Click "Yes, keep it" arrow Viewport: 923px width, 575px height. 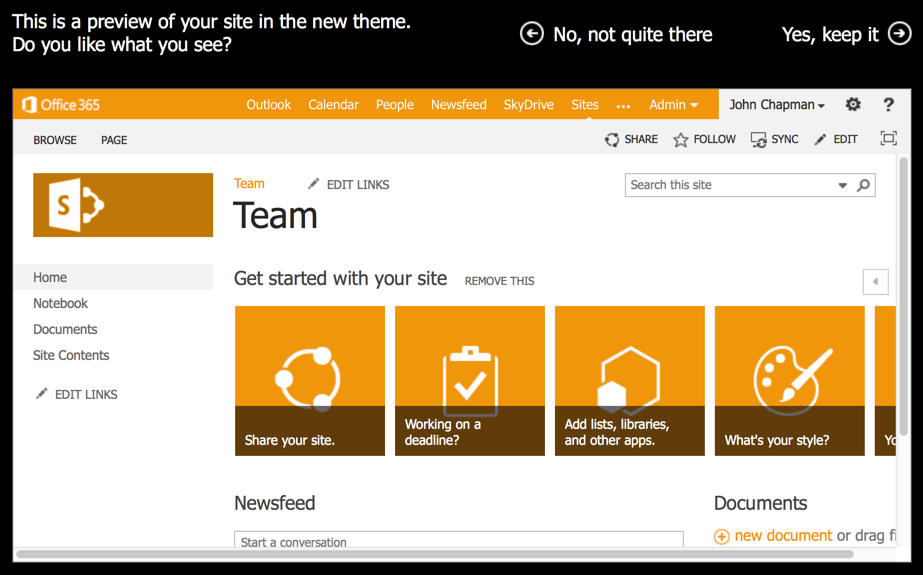(899, 34)
